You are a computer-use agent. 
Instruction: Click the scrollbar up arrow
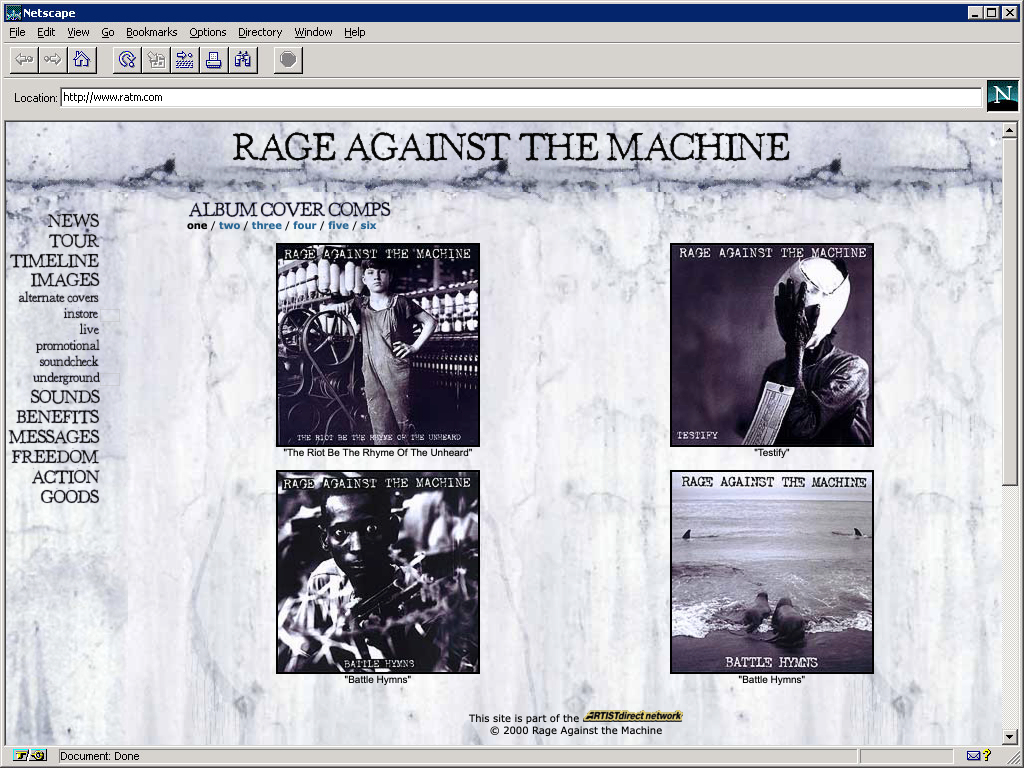[x=1010, y=130]
